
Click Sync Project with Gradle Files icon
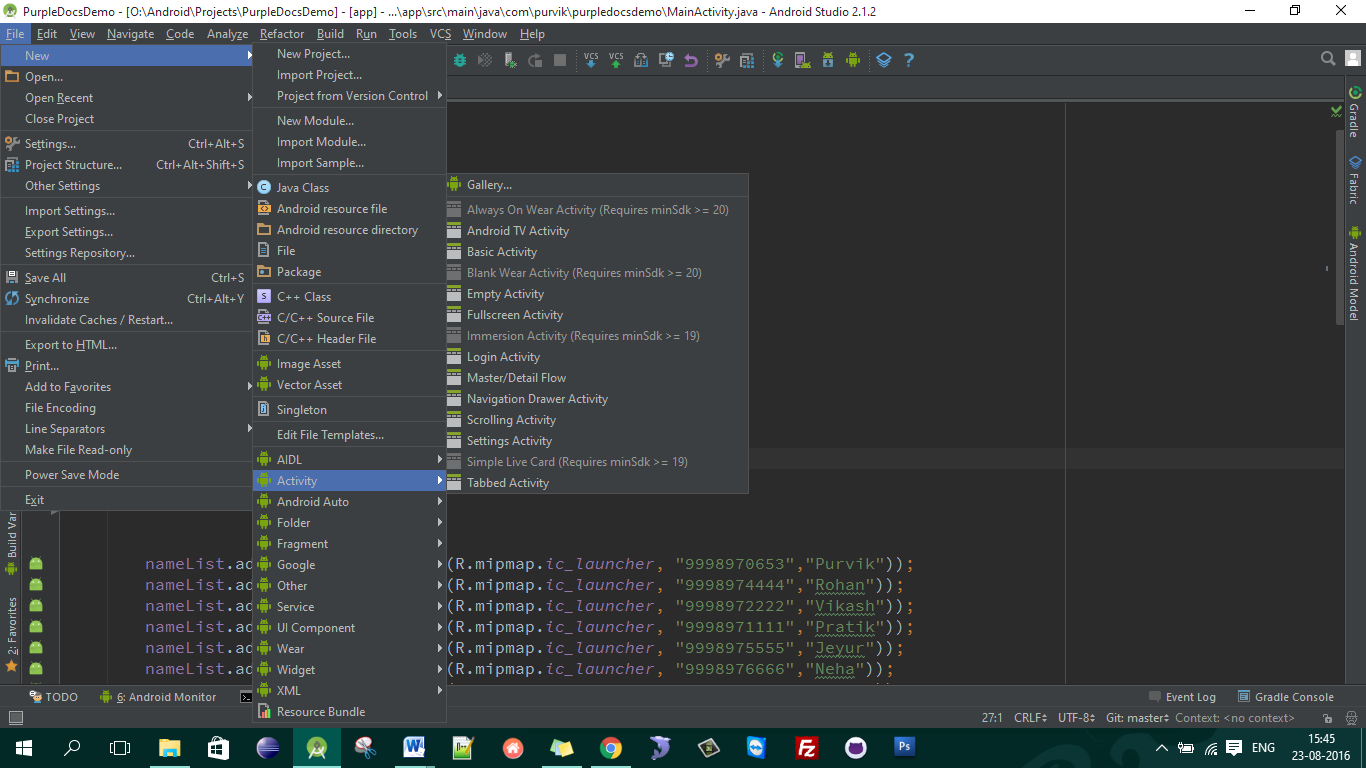click(x=778, y=60)
